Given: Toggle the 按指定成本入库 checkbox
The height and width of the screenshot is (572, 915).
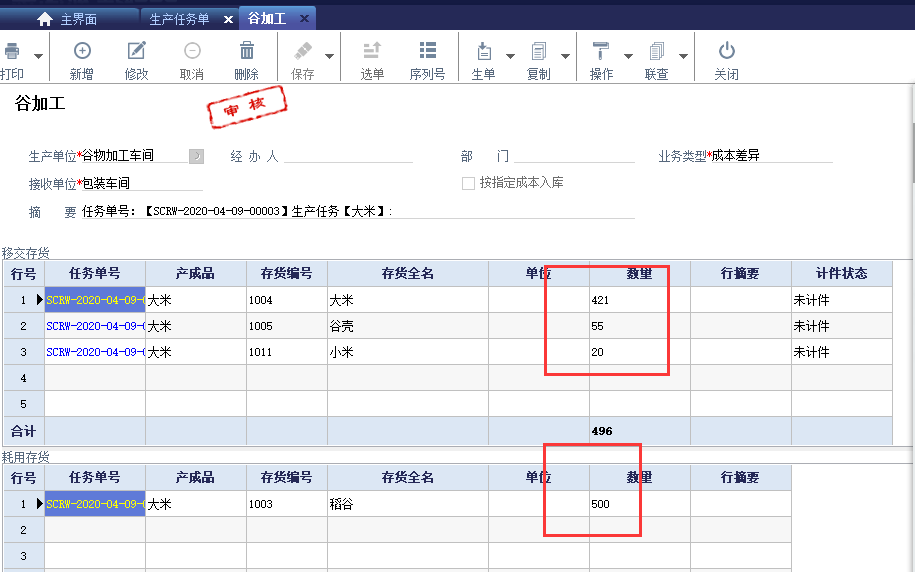Looking at the screenshot, I should [468, 183].
